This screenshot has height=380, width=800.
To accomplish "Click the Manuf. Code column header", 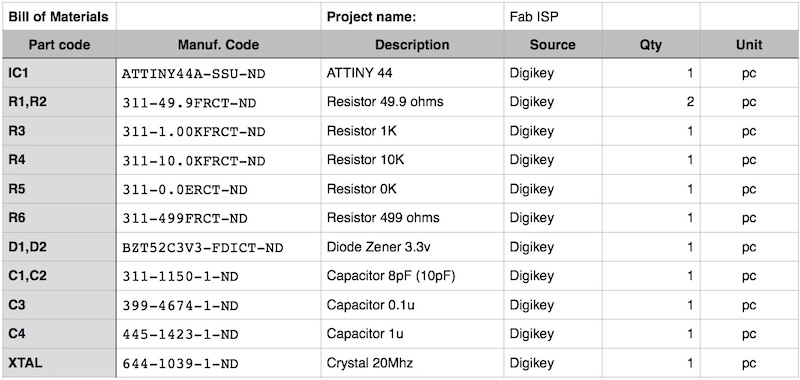I will (218, 44).
